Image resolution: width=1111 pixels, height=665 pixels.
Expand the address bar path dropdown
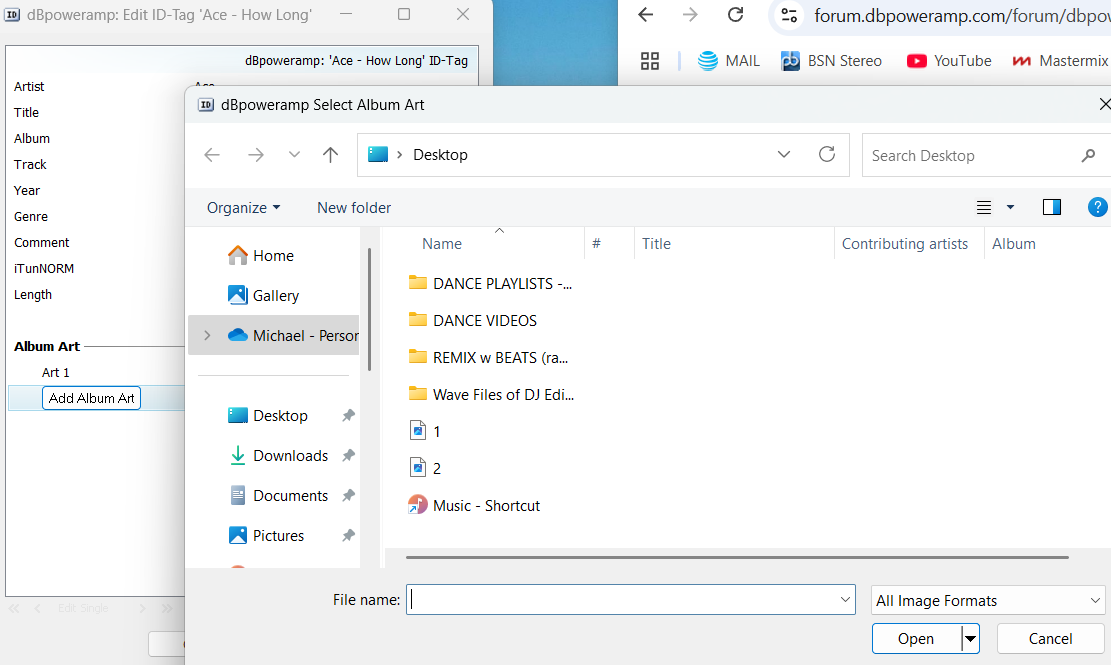tap(784, 154)
